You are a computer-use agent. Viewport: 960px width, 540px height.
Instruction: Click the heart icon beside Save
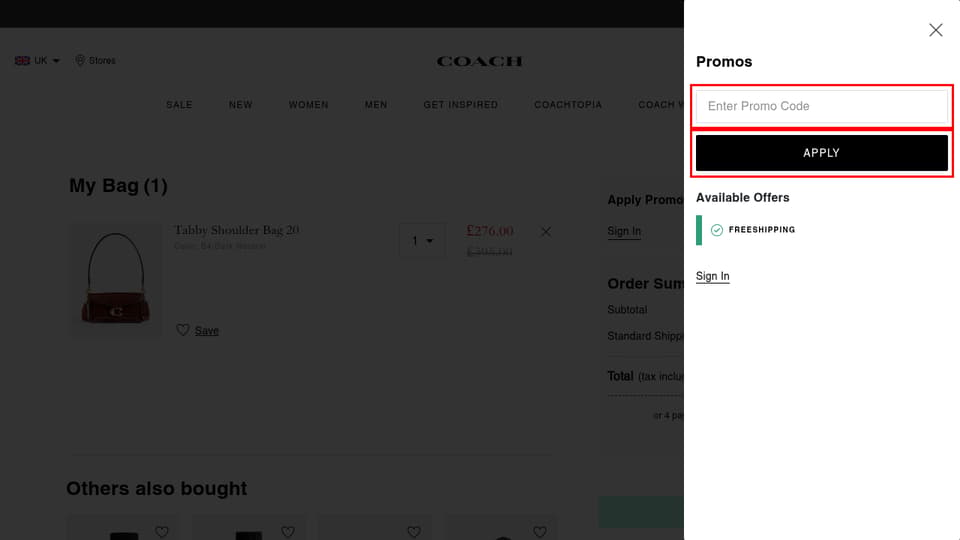point(182,330)
